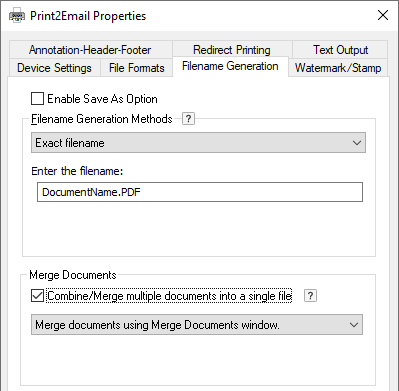Open the File Formats tab

tap(137, 68)
